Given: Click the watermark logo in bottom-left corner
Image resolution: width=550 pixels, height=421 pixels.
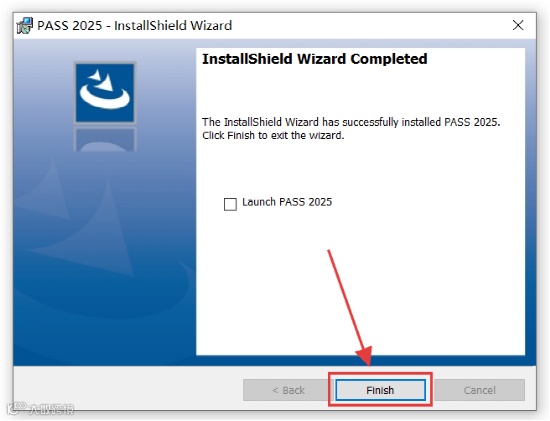Looking at the screenshot, I should click(16, 408).
